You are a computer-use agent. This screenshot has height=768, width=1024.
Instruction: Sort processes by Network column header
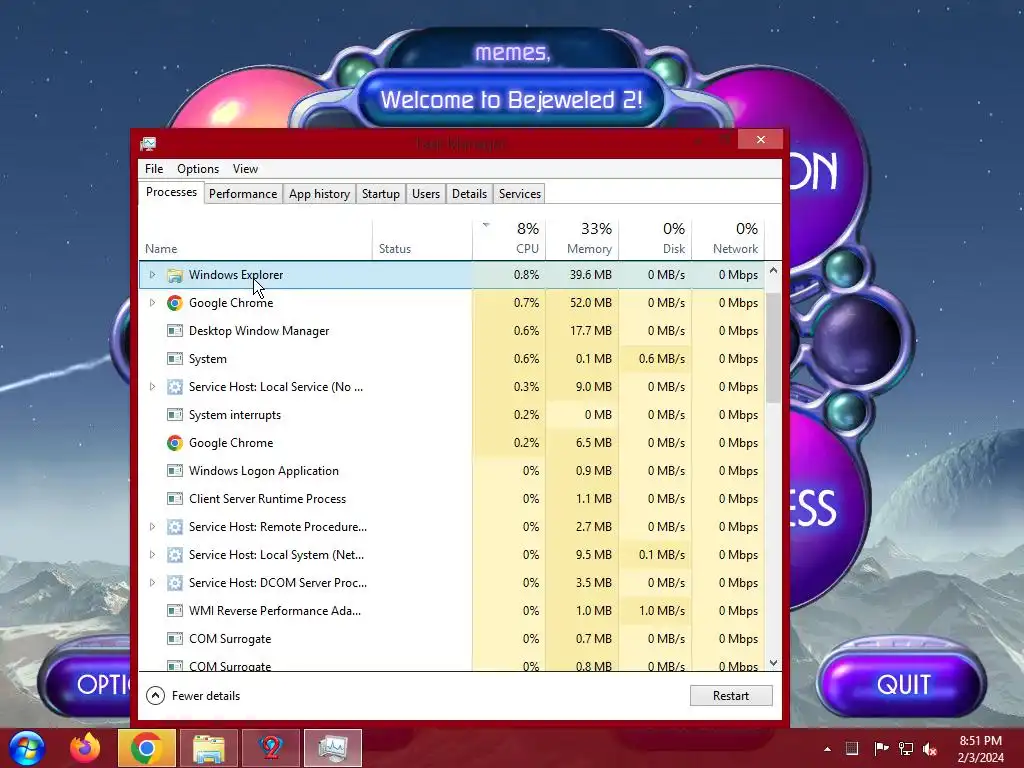tap(728, 238)
